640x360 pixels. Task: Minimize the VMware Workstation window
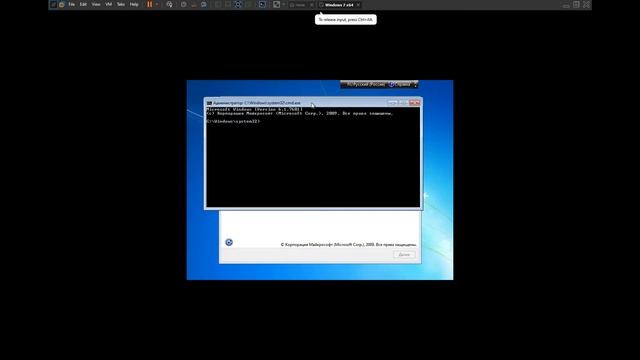[566, 5]
